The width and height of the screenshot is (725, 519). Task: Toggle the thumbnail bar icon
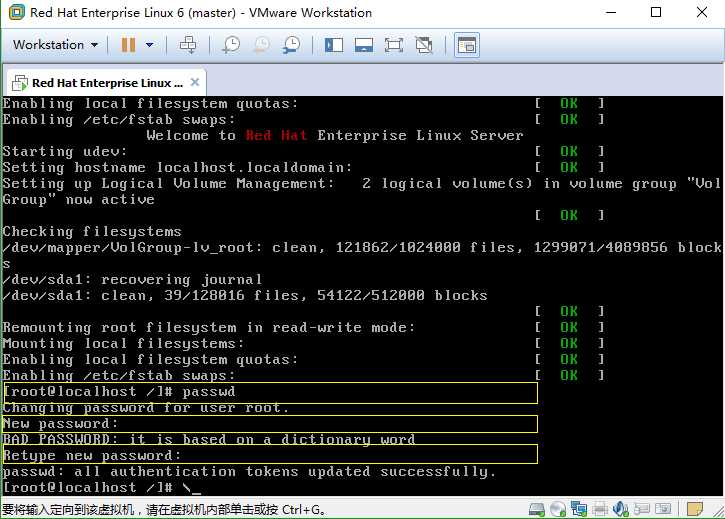point(364,45)
